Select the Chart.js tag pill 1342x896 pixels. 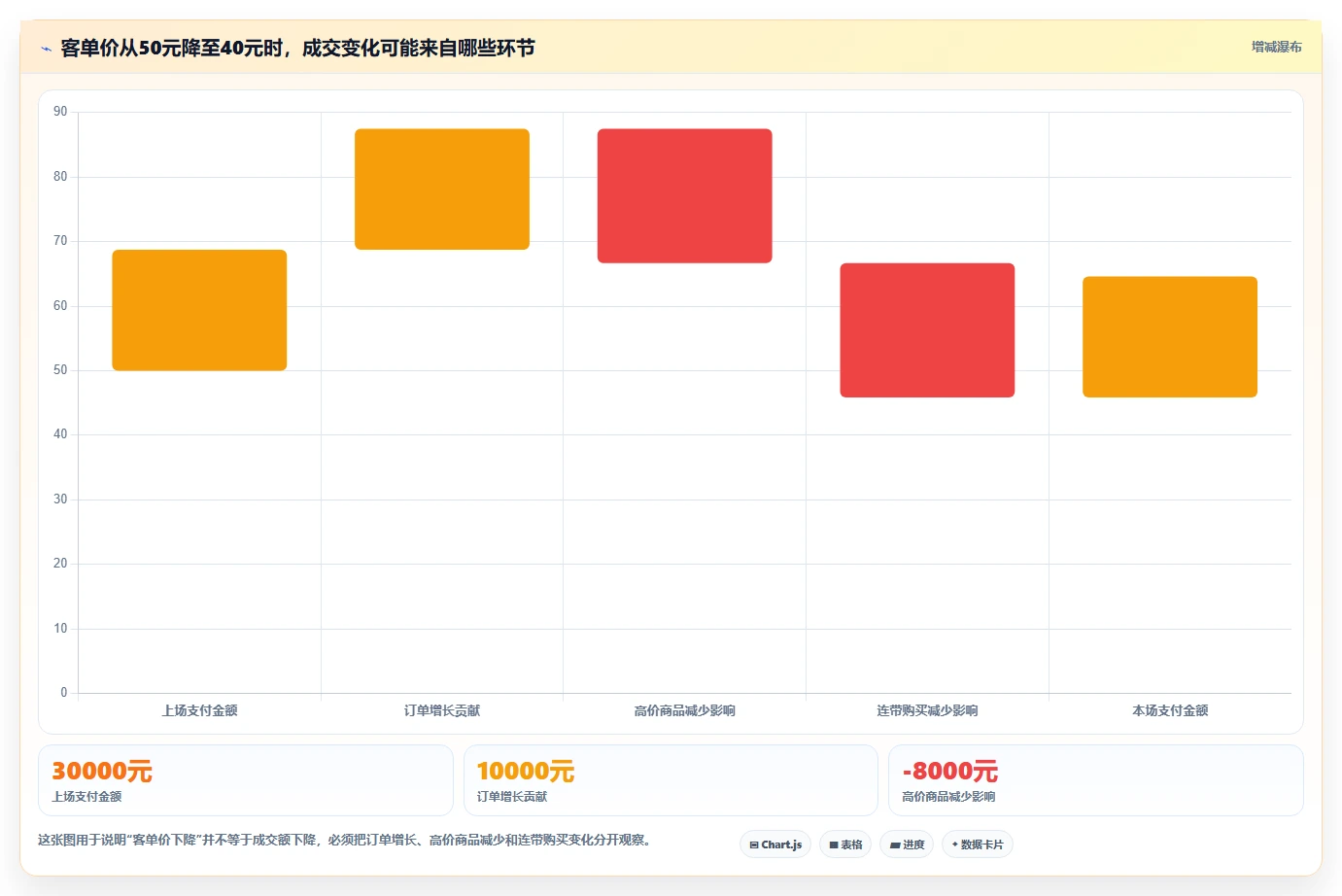pyautogui.click(x=775, y=844)
